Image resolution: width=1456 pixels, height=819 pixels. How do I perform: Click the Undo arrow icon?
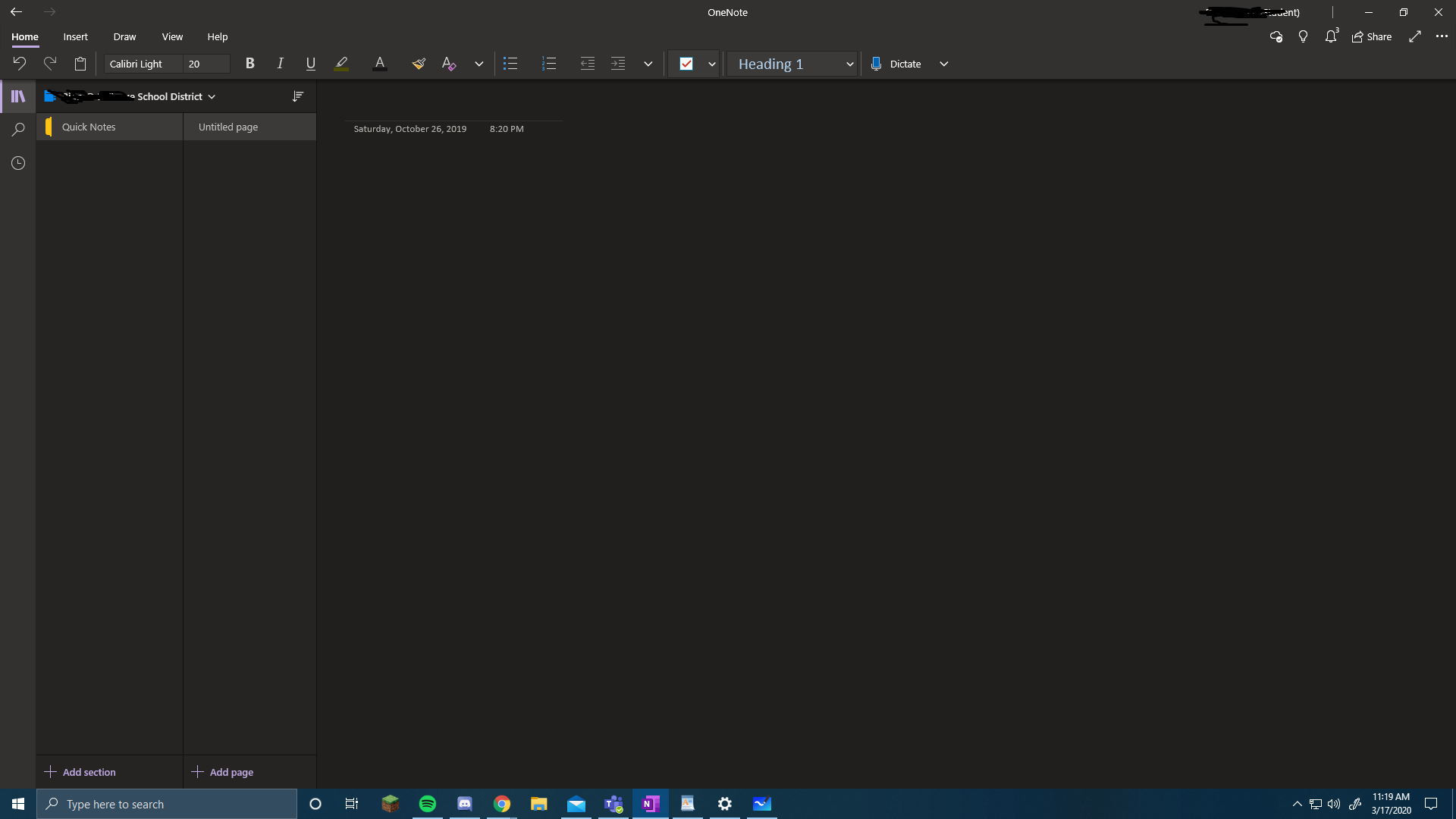point(20,64)
